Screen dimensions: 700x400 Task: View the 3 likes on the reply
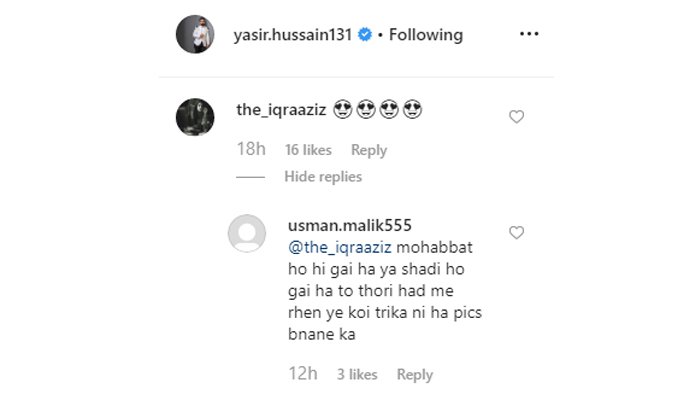point(357,375)
